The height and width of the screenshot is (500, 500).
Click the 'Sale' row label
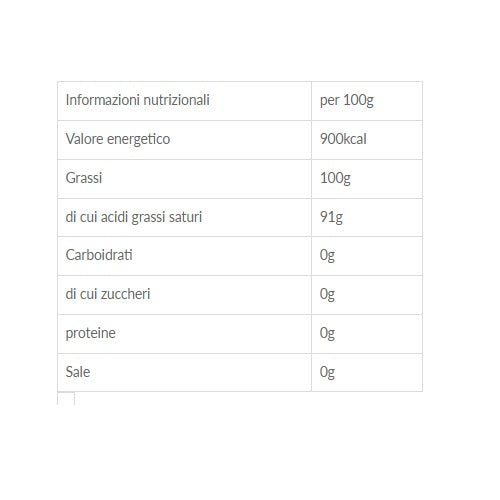[78, 372]
